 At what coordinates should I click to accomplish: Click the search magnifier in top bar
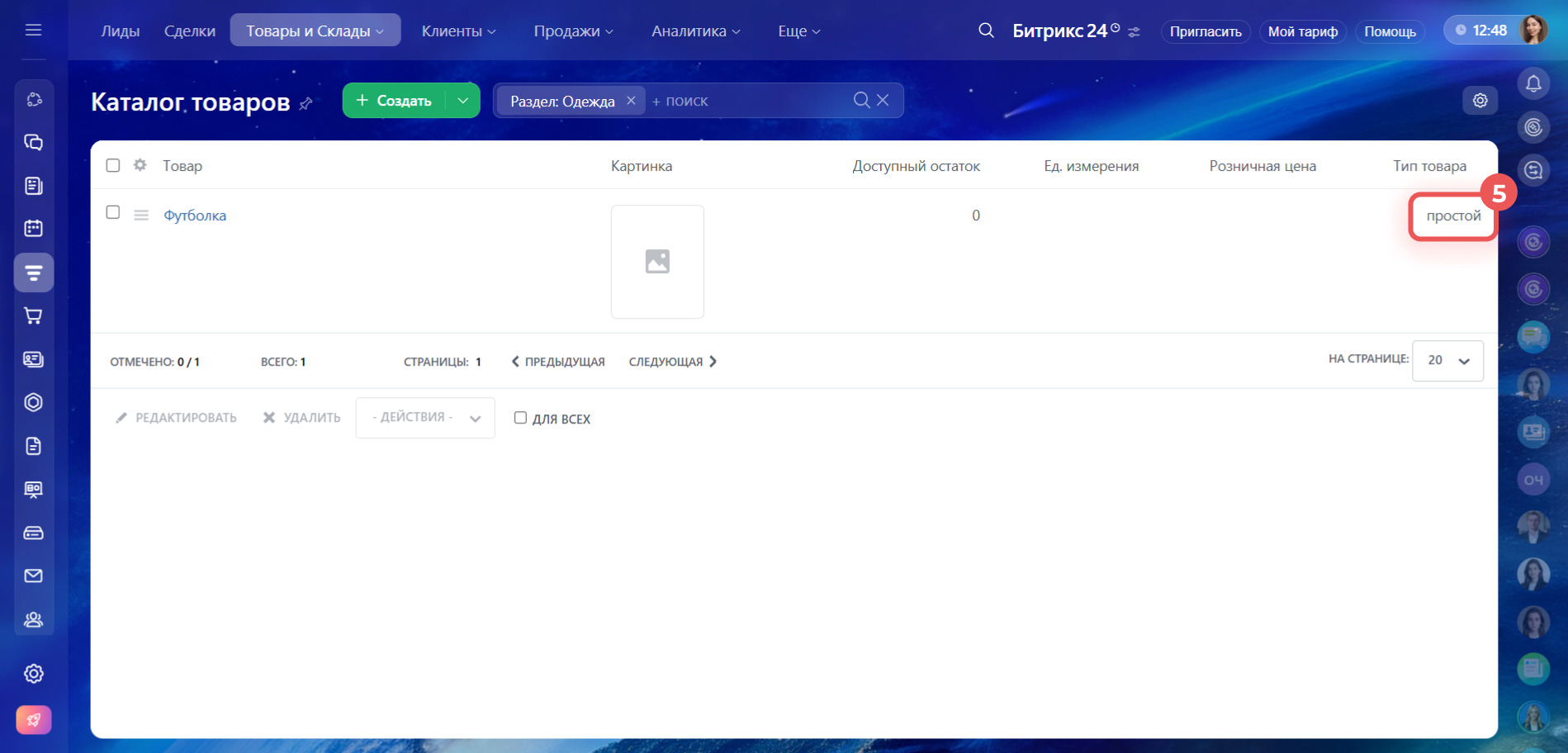tap(986, 31)
